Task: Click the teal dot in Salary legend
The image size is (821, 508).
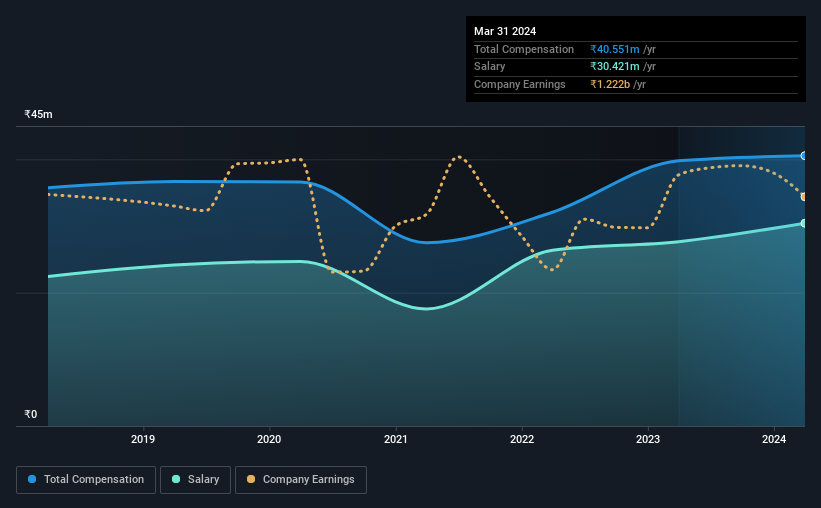Action: click(176, 479)
